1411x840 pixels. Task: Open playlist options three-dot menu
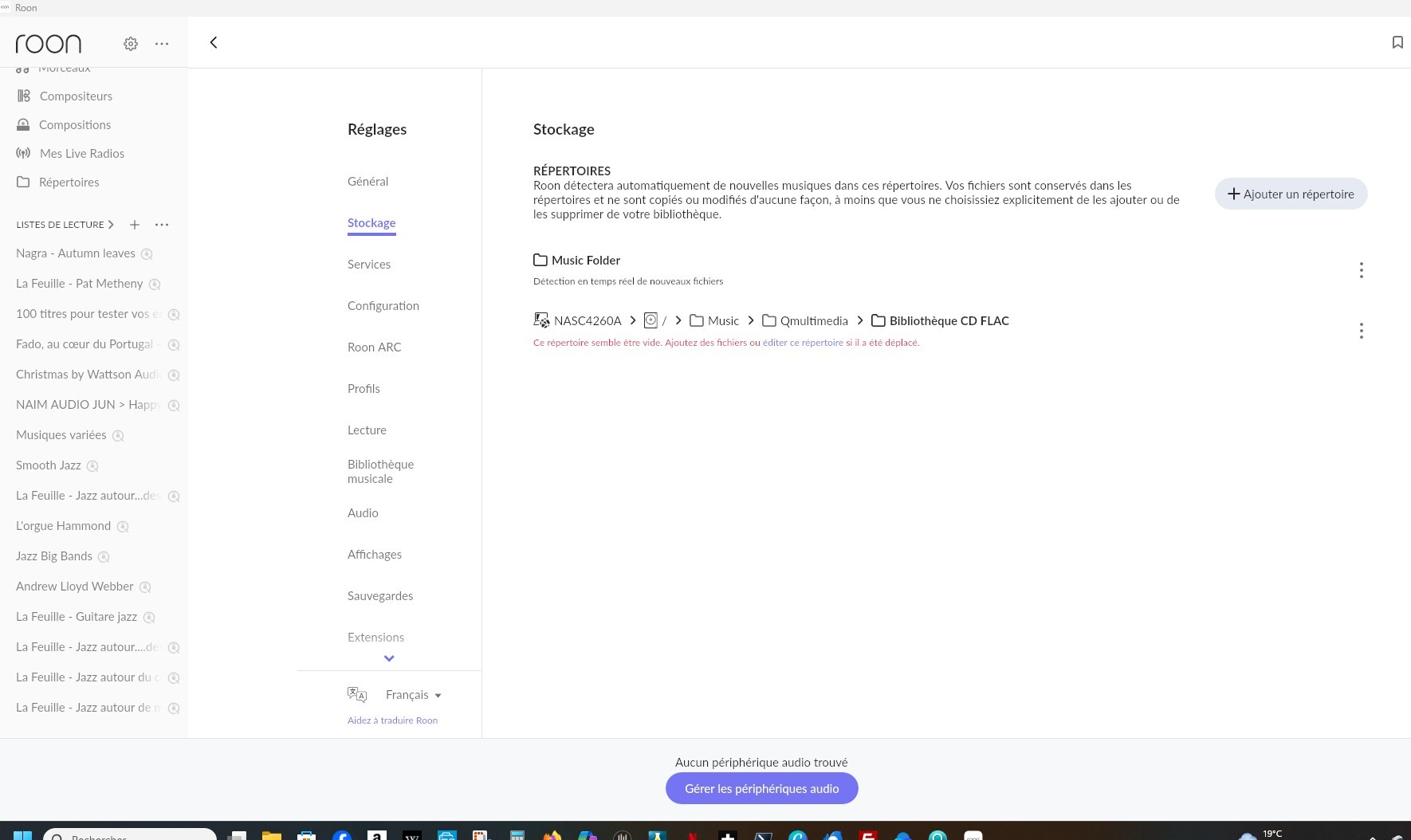(x=162, y=225)
